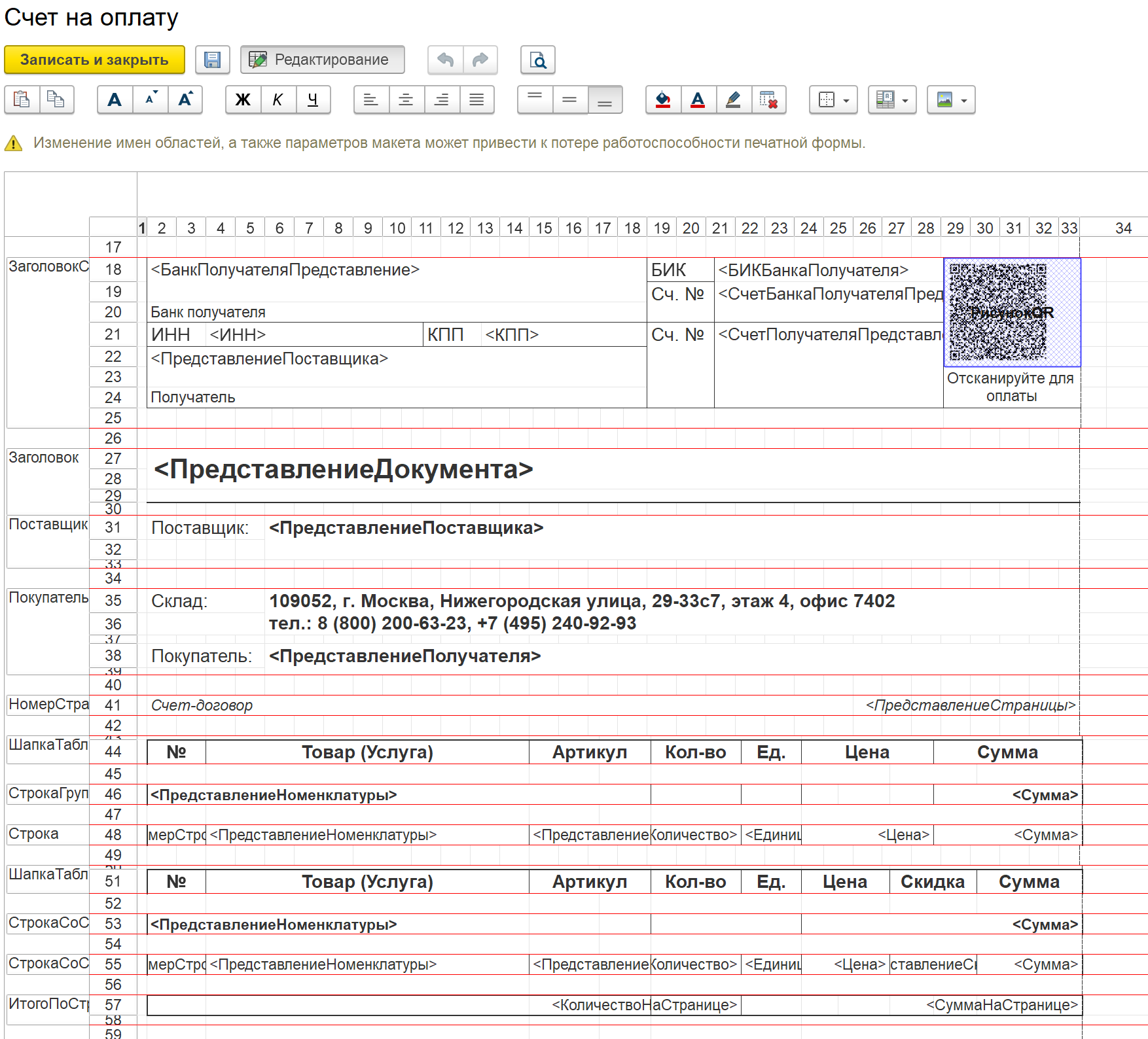Select the RисунокQR code image
The height and width of the screenshot is (1039, 1148).
(1011, 312)
